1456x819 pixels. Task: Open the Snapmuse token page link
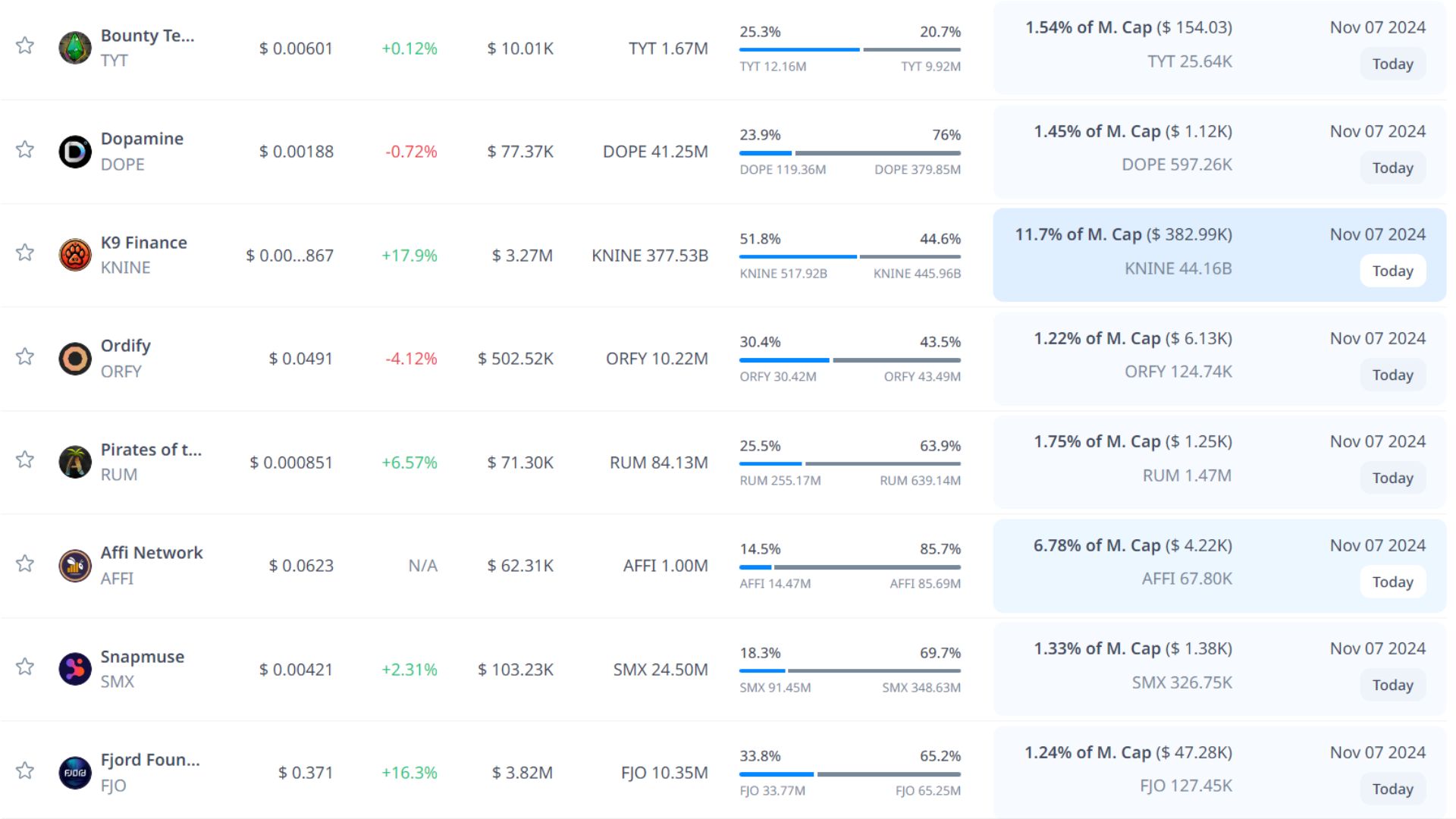[142, 657]
